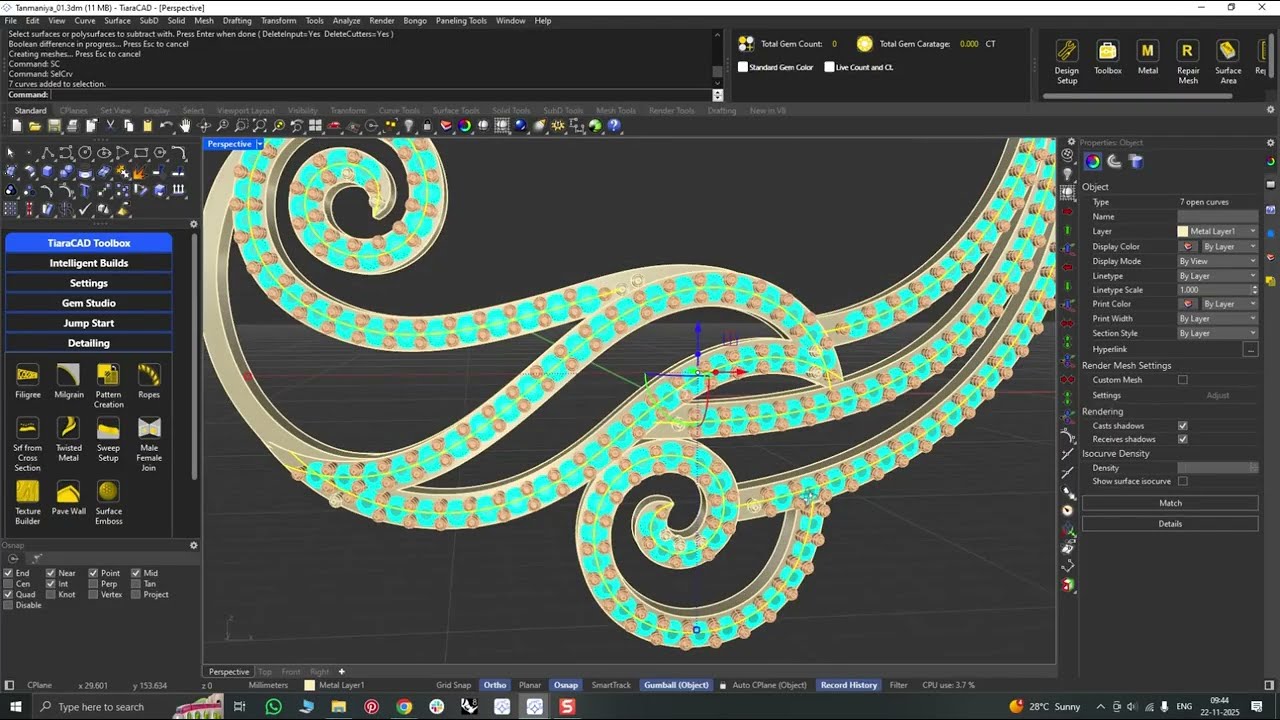1280x720 pixels.
Task: Click the Lock icon in Standard toolbar
Action: click(427, 126)
